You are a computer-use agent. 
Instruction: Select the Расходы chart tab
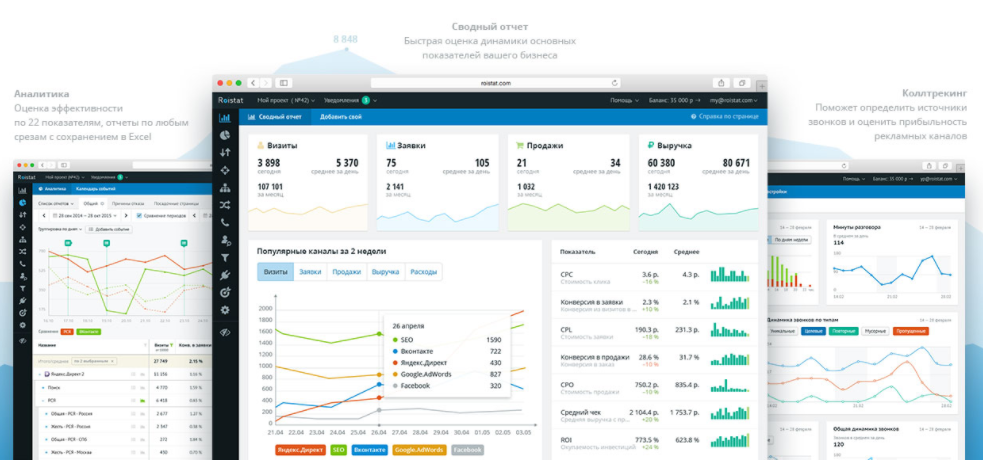point(423,272)
